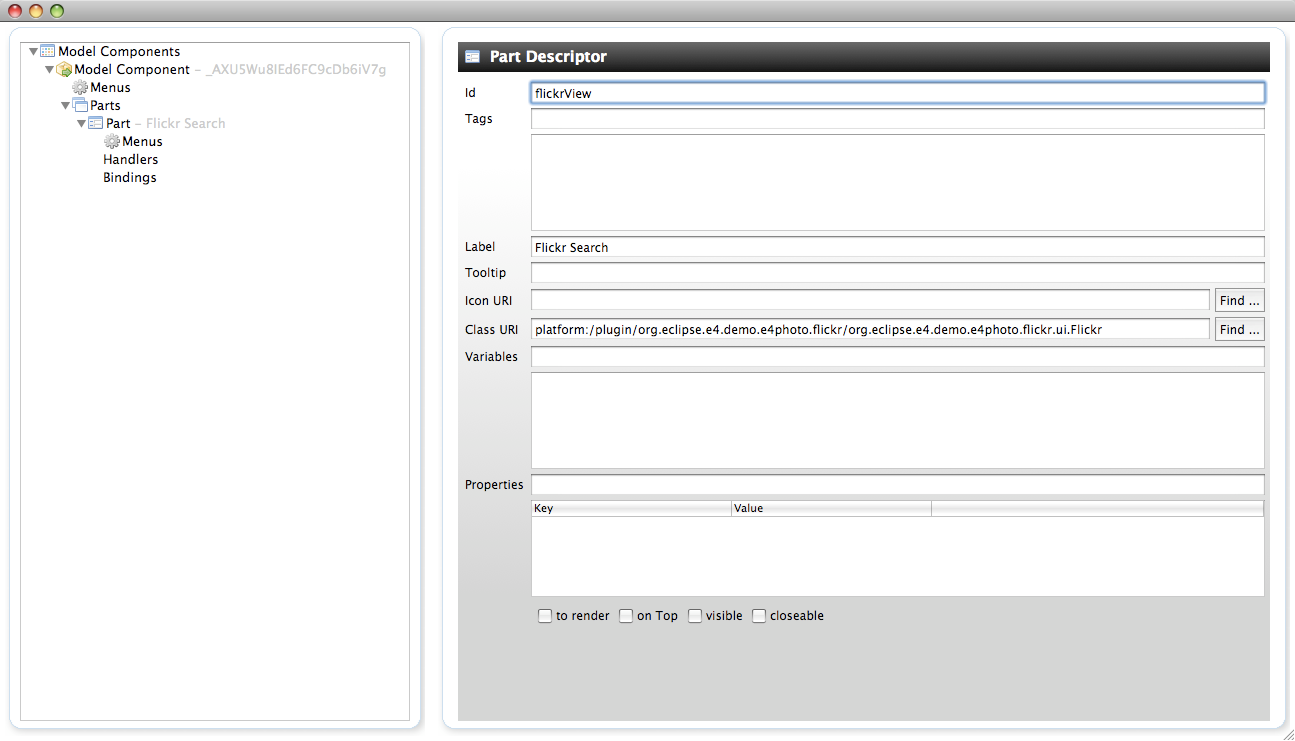Click the Tags list box
This screenshot has height=741, width=1295.
click(898, 182)
